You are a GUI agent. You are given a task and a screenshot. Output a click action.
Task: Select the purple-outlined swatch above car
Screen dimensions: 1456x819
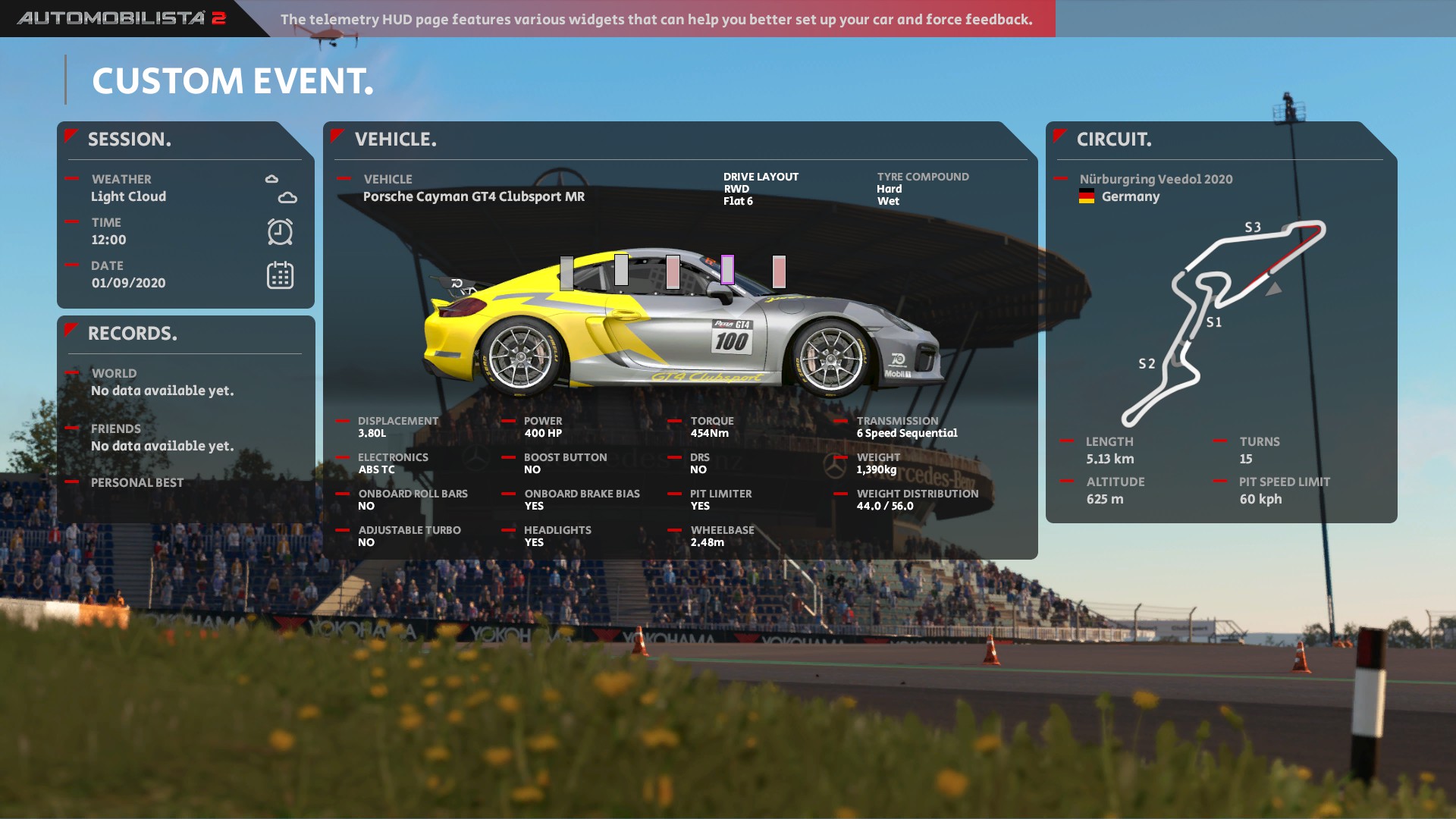click(x=727, y=269)
